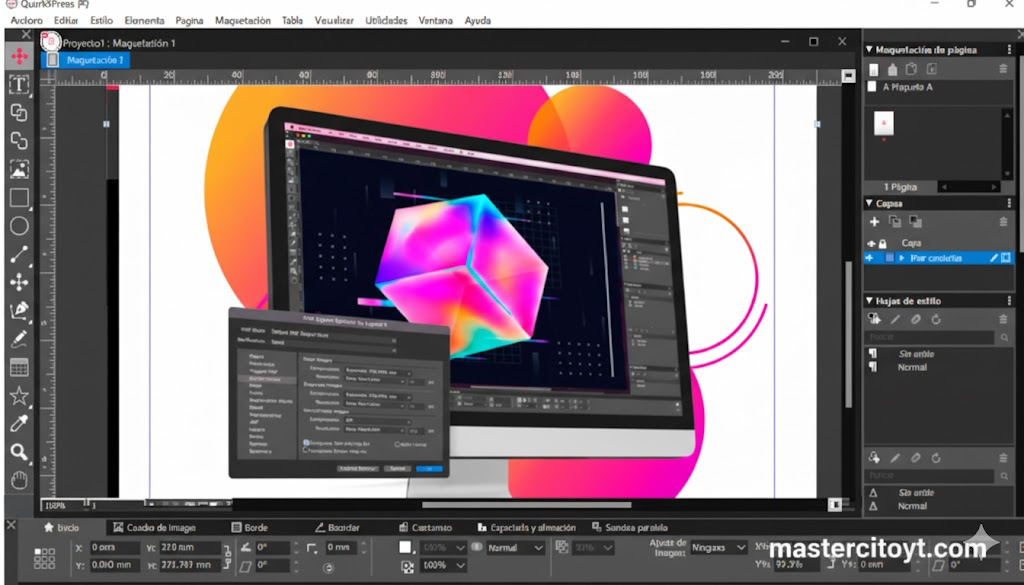
Task: Switch to the Borde tab
Action: pos(249,527)
